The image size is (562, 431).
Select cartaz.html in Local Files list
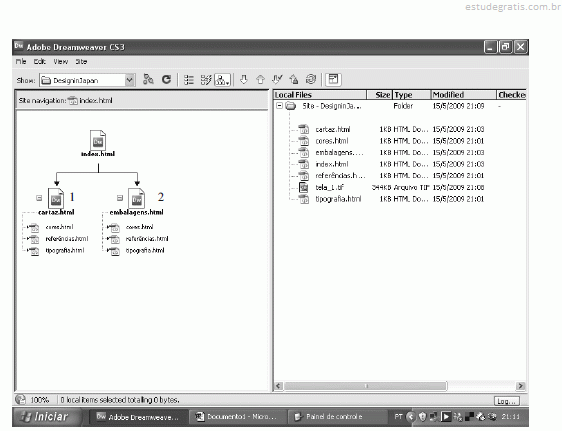[333, 129]
